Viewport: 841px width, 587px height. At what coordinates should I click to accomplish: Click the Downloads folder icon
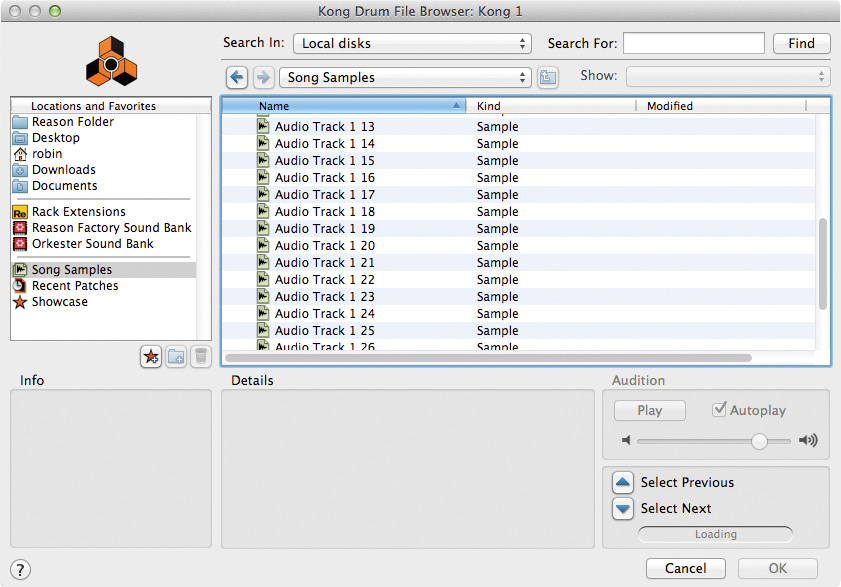pos(20,170)
